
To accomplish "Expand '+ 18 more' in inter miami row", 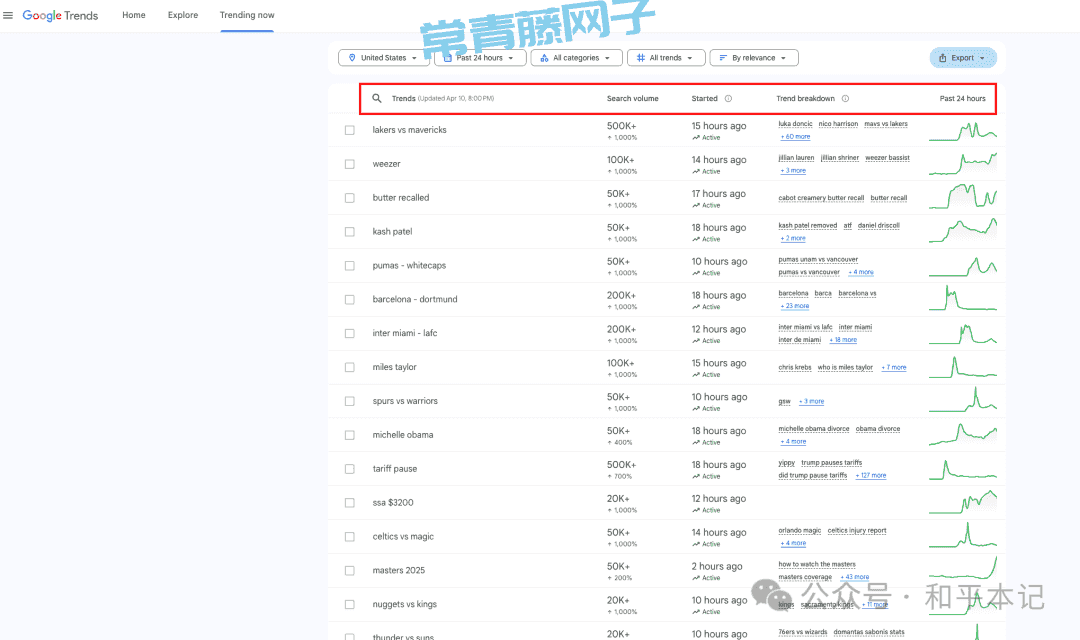I will click(x=843, y=340).
